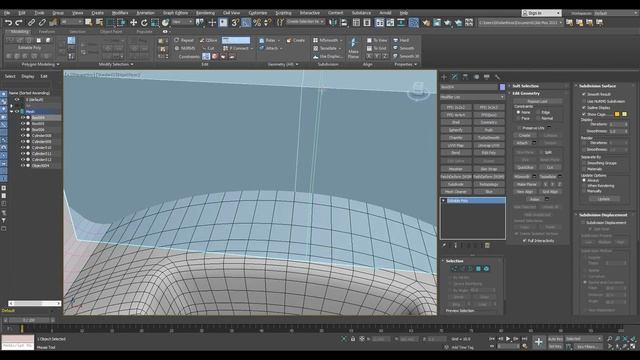Click the Scene Explorer horizontal scrollbar
Image resolution: width=640 pixels, height=360 pixels.
(35, 303)
